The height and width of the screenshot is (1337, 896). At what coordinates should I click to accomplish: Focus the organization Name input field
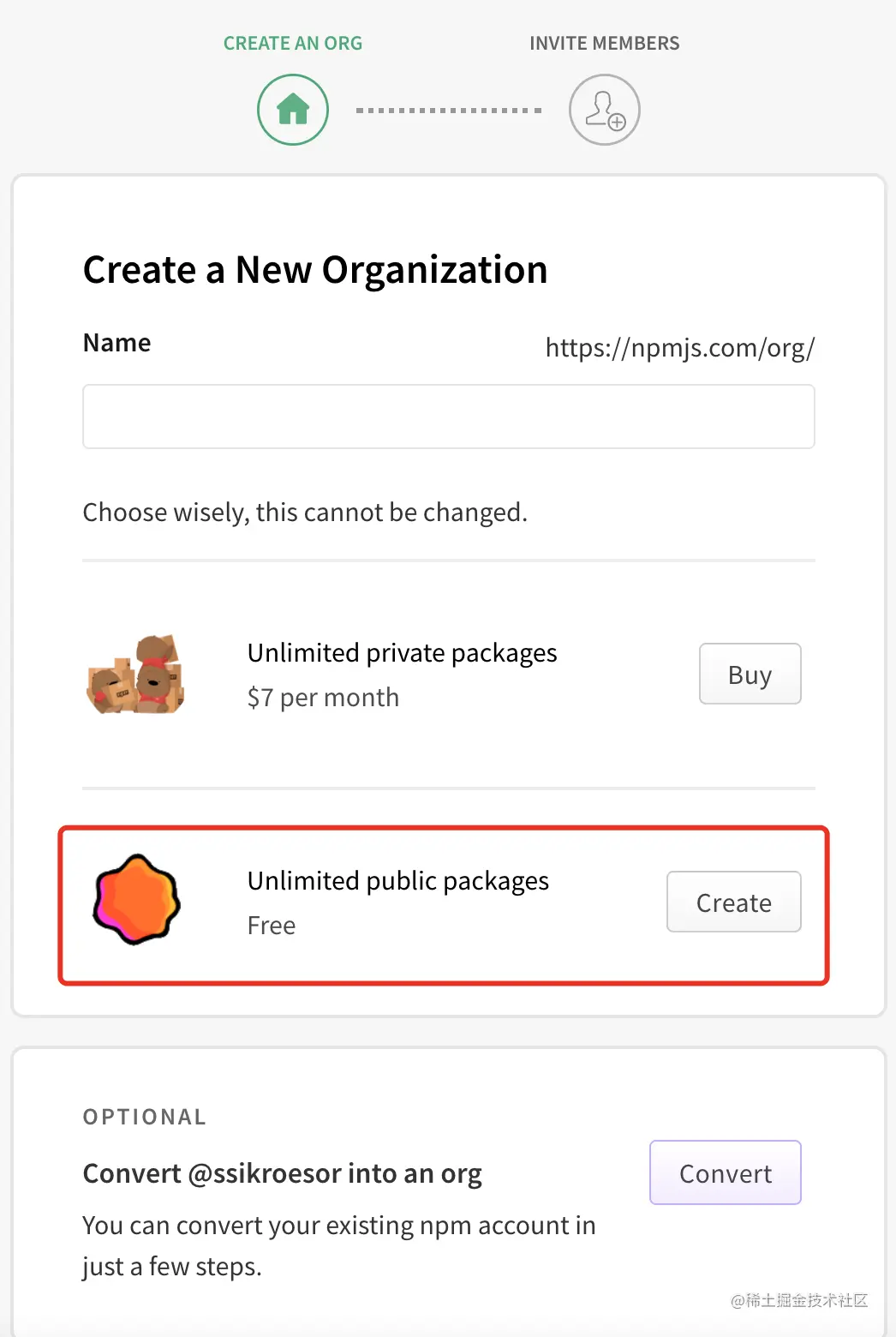[x=448, y=417]
